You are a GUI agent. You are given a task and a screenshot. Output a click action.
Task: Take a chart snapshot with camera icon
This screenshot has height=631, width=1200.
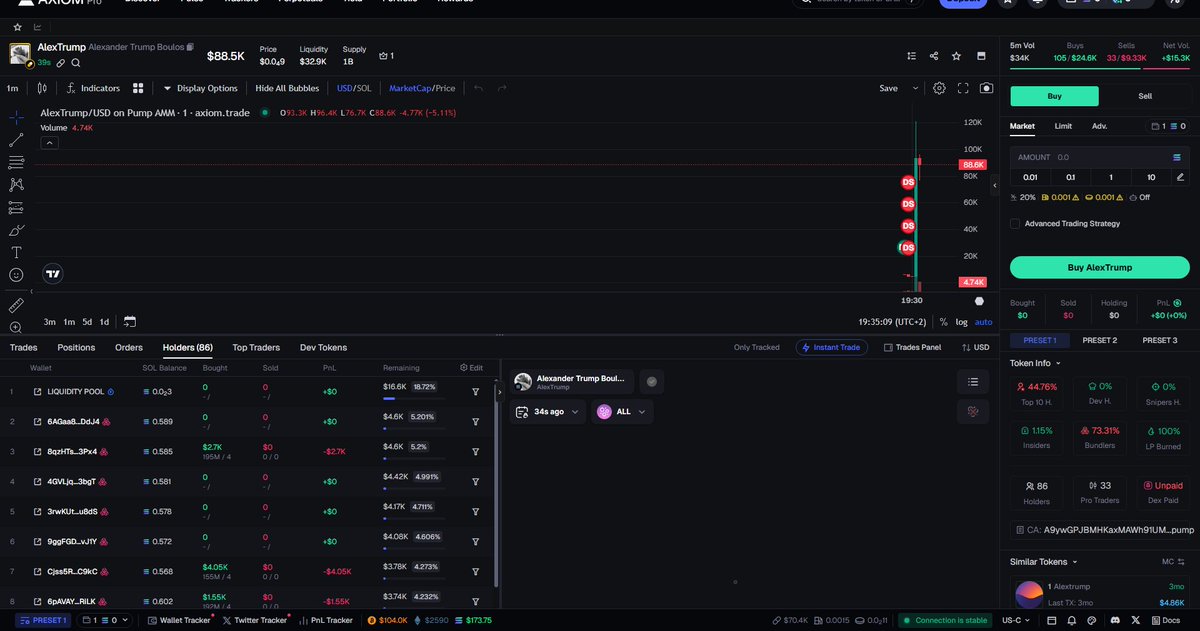point(987,88)
